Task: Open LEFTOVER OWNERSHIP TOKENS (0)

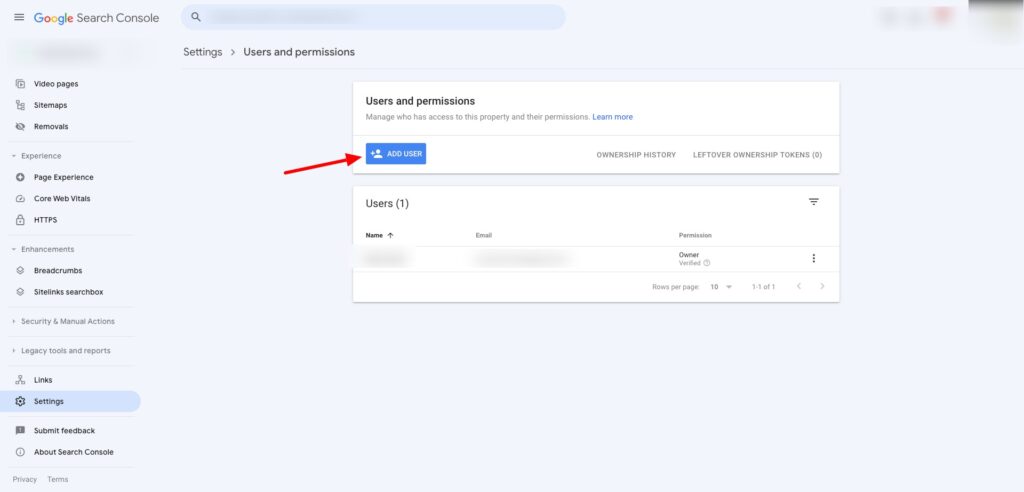Action: (758, 155)
